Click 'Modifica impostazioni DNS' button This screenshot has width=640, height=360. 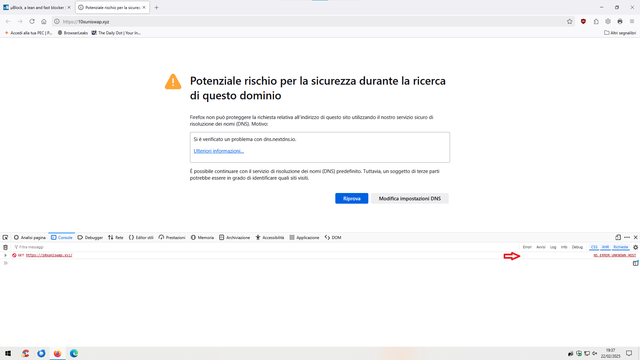(x=409, y=198)
